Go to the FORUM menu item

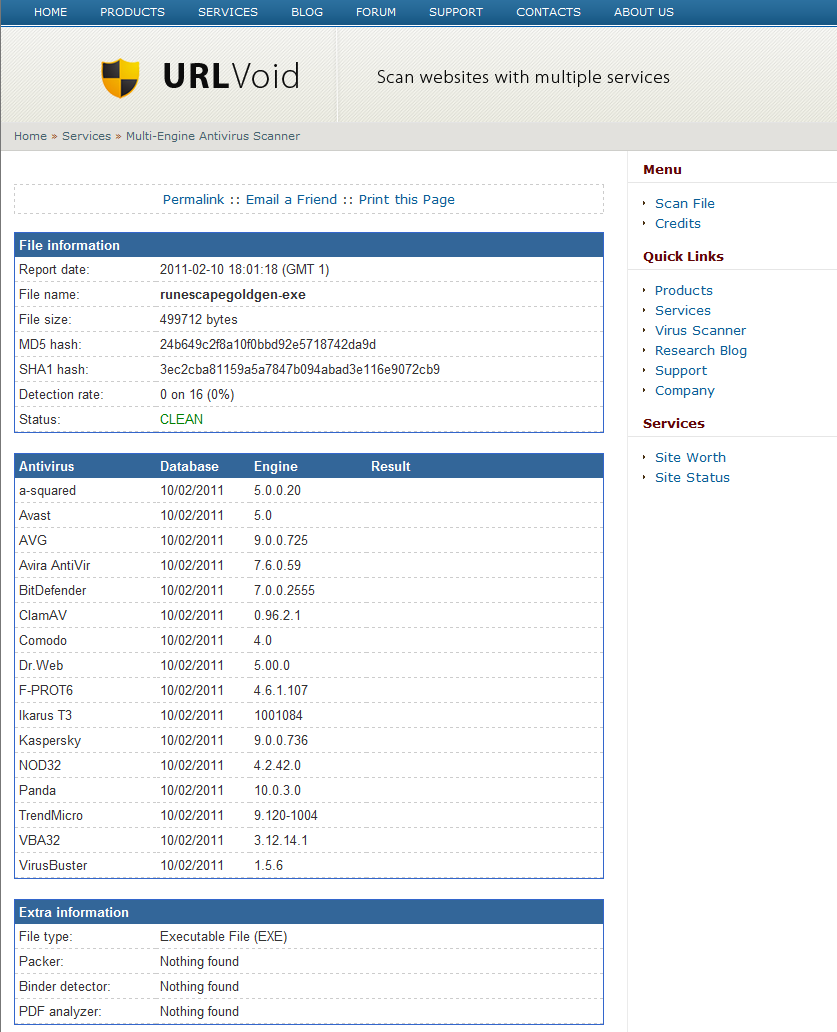376,12
